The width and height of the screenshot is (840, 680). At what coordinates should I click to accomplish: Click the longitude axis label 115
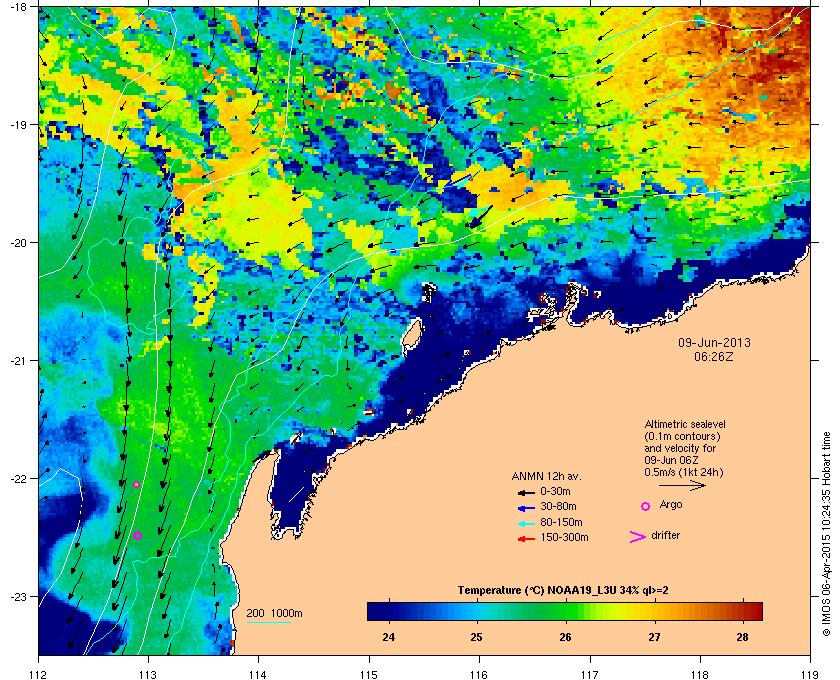369,674
